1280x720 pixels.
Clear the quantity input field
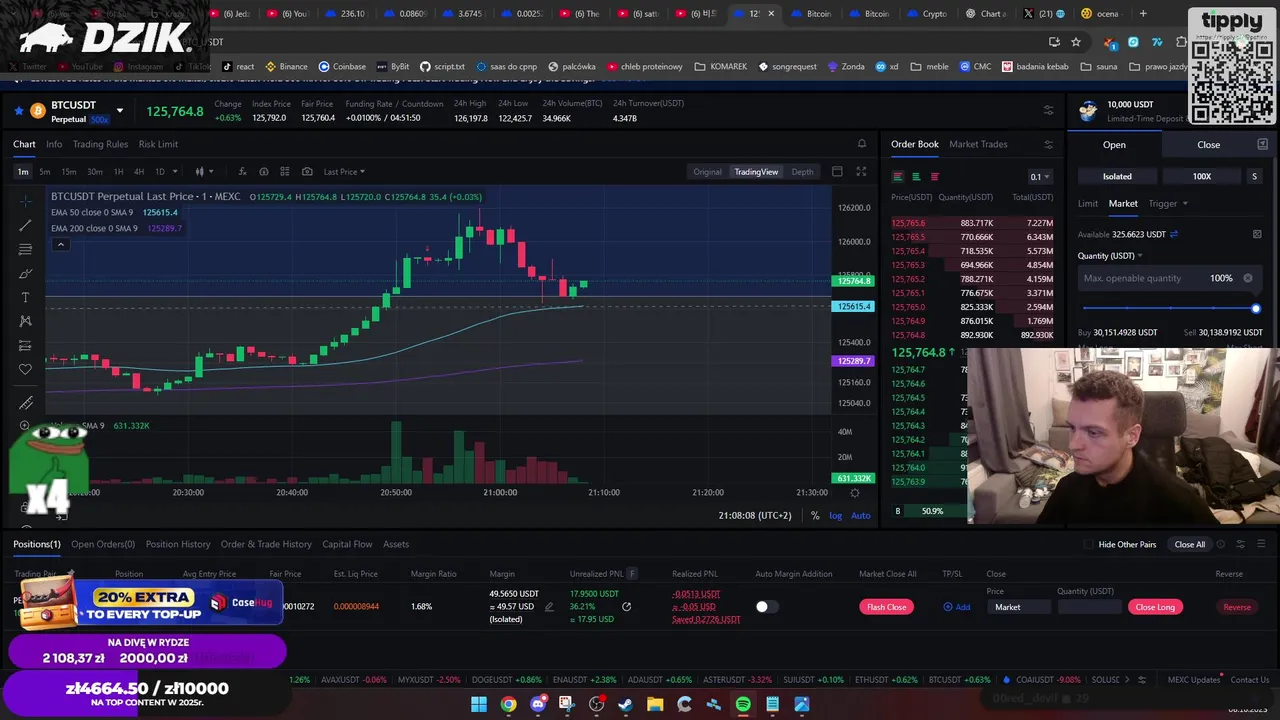(x=1248, y=278)
